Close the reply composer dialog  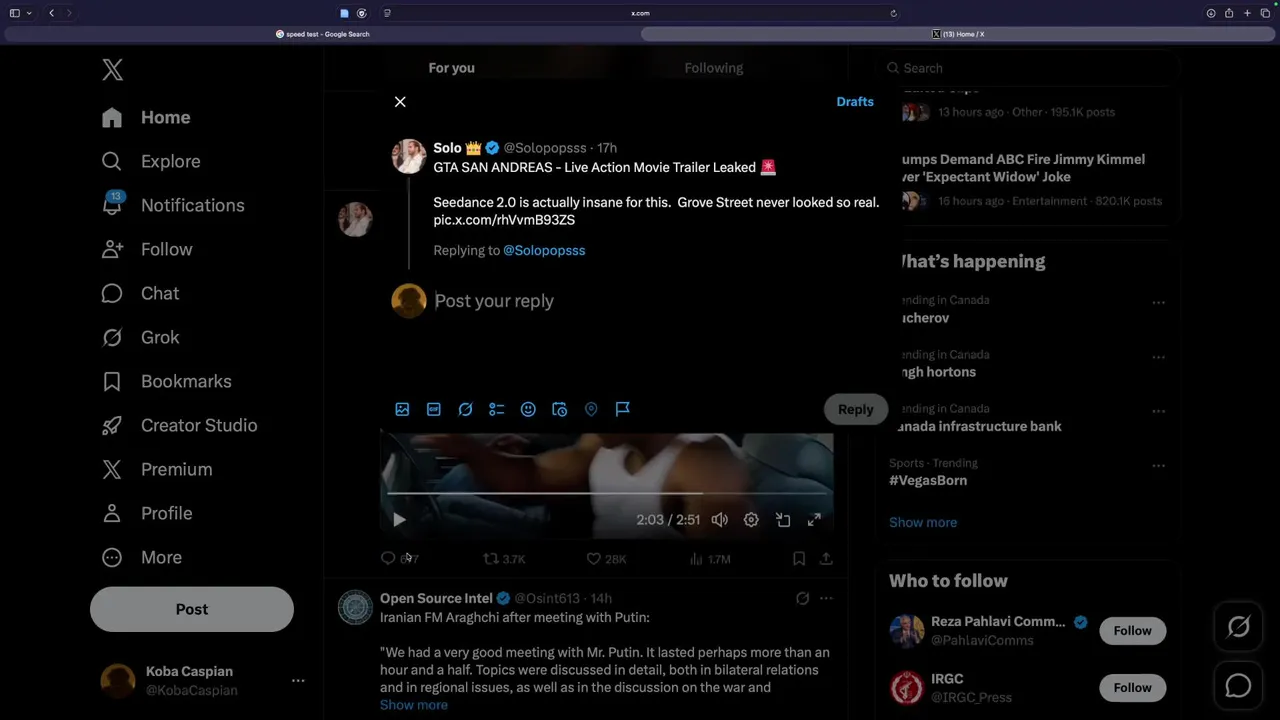pyautogui.click(x=400, y=102)
